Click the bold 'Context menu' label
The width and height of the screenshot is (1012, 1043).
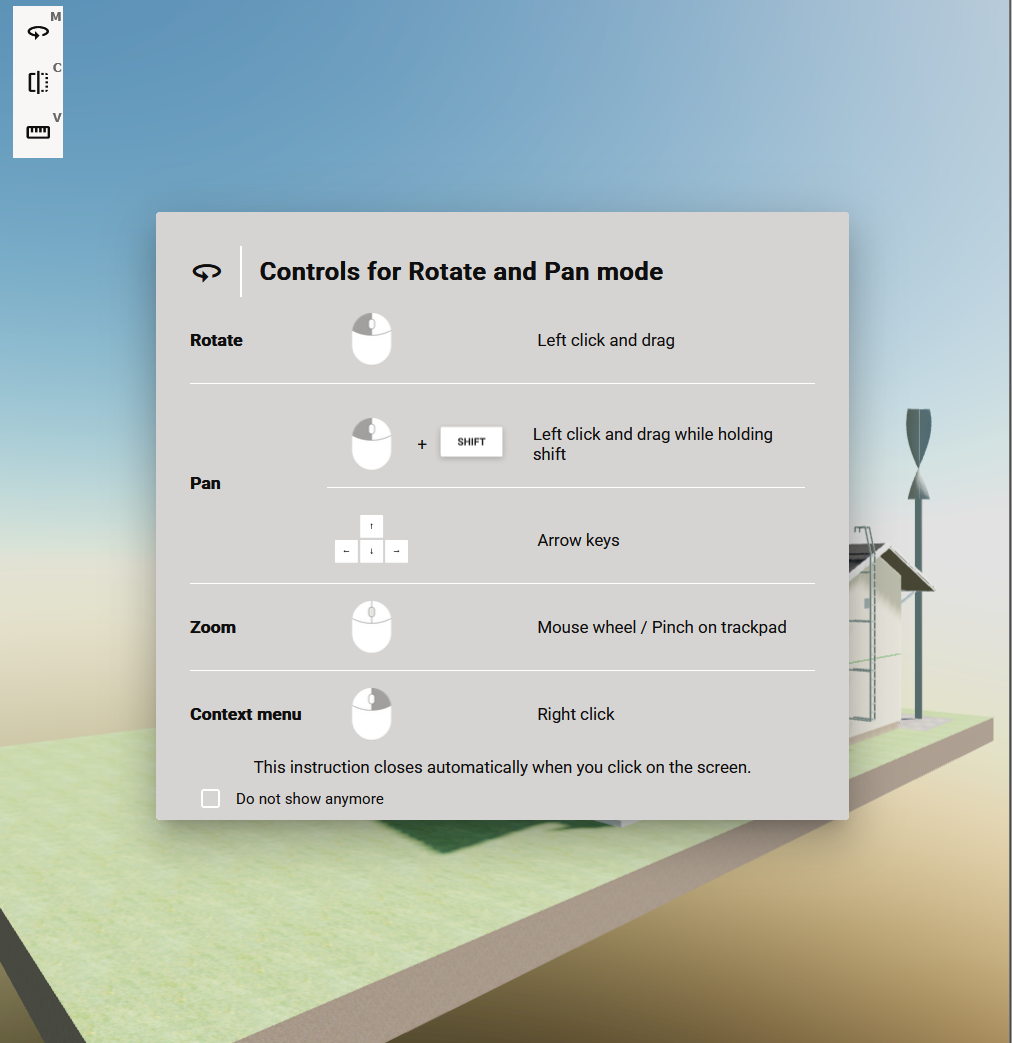[x=246, y=714]
